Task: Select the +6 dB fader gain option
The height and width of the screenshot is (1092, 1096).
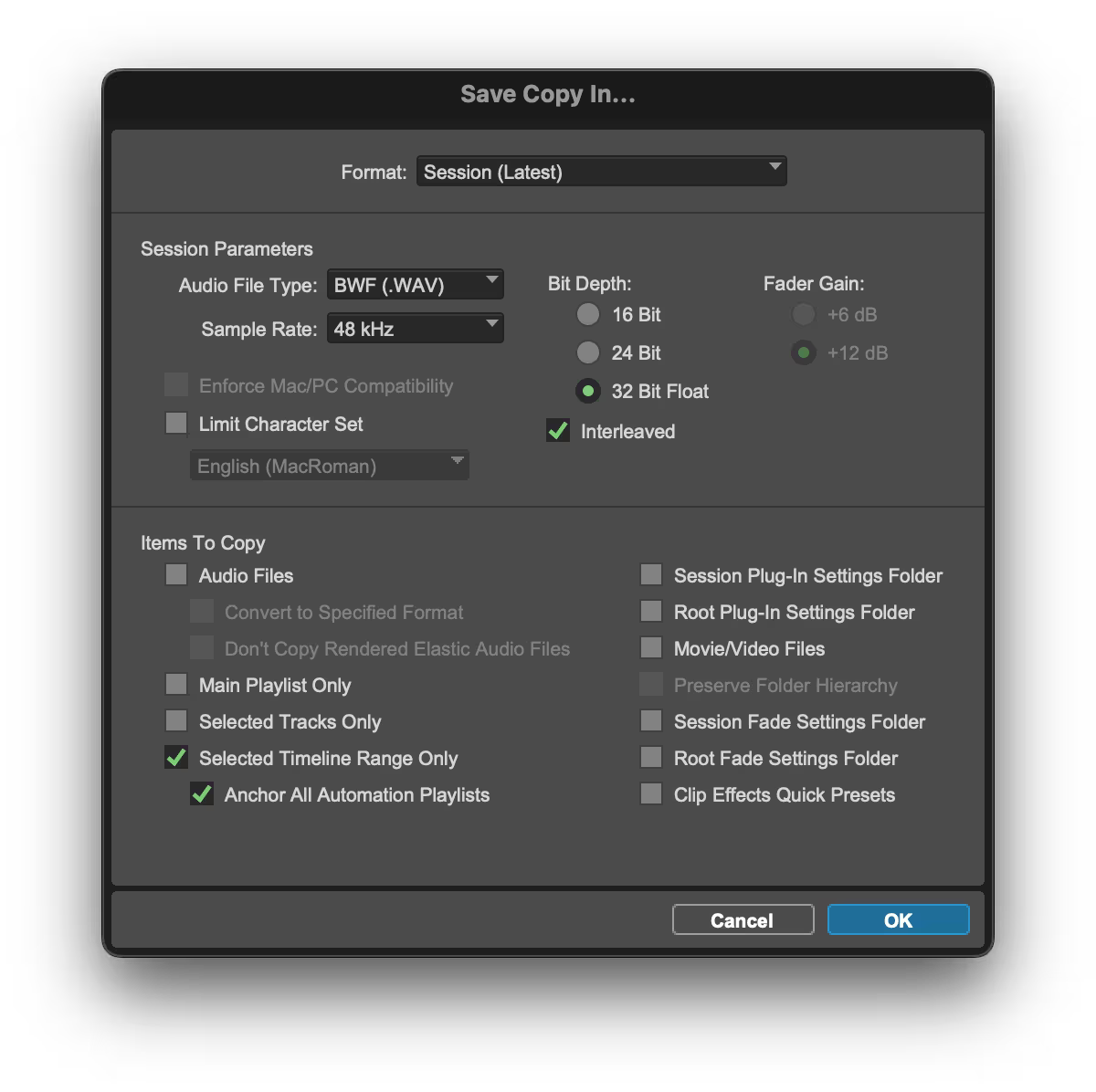Action: coord(803,314)
